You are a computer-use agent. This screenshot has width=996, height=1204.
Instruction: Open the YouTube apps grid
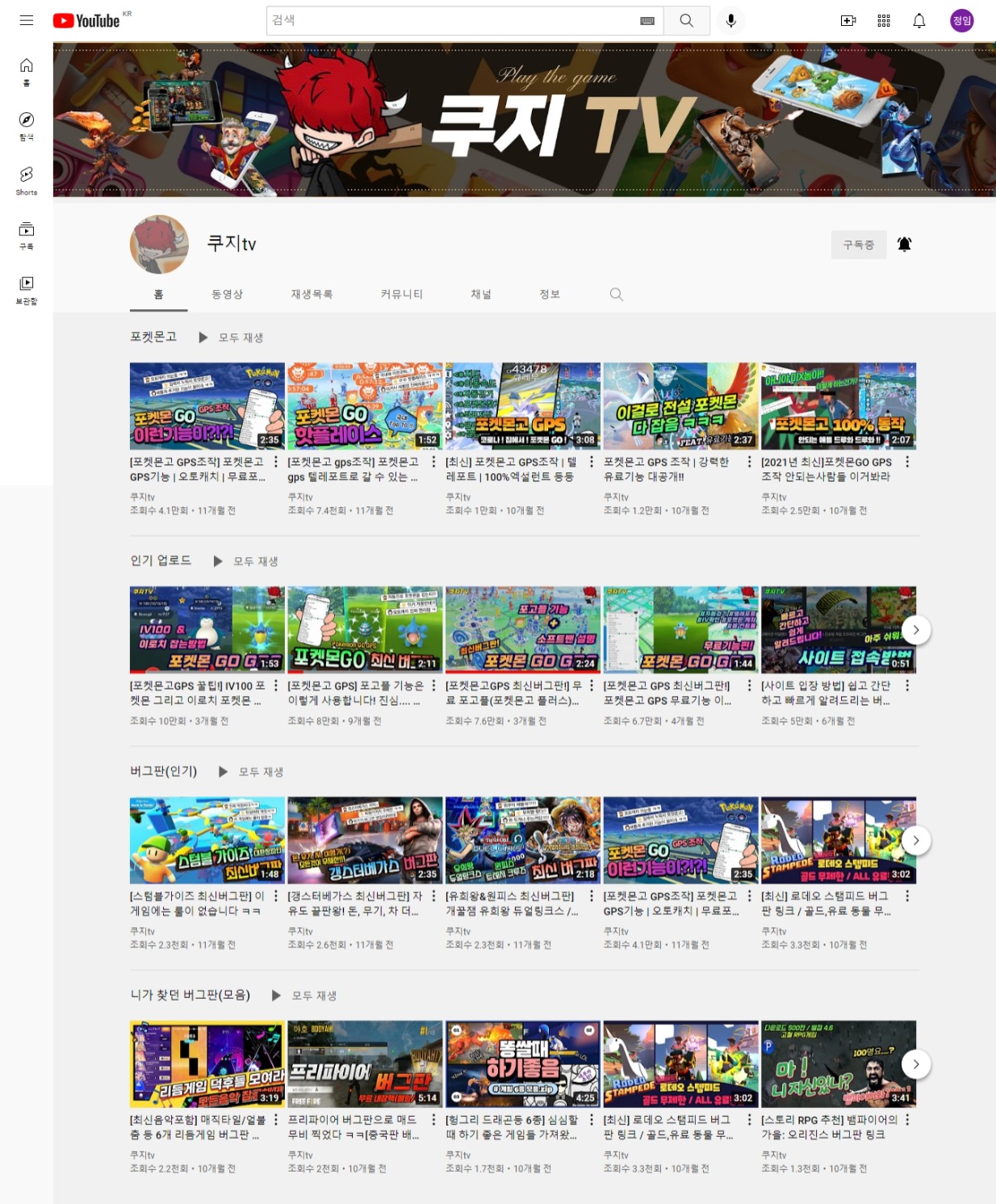tap(884, 21)
